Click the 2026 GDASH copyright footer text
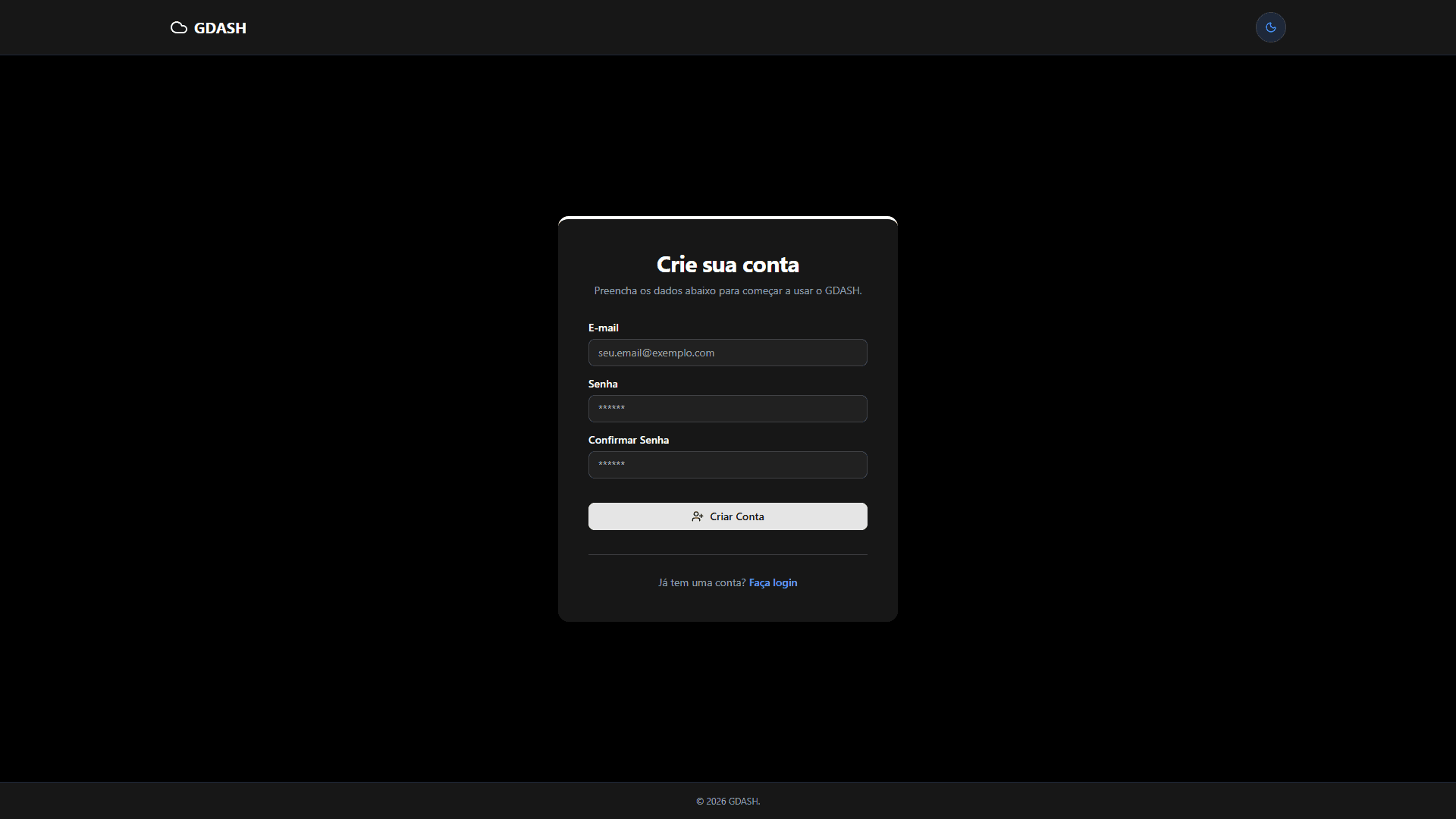The image size is (1456, 819). [727, 801]
